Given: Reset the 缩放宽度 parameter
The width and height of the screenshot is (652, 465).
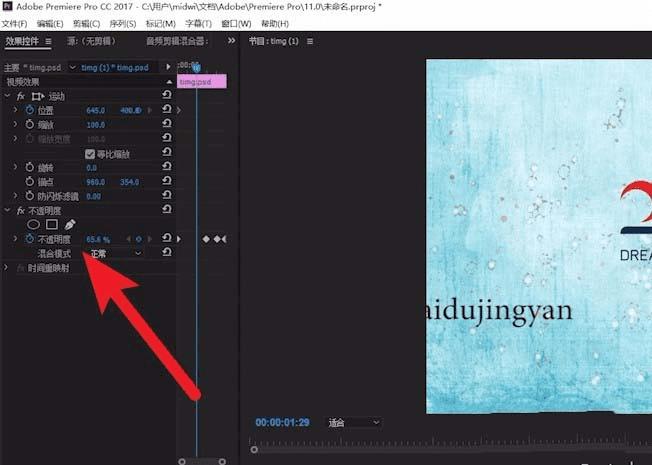Looking at the screenshot, I should click(x=167, y=138).
